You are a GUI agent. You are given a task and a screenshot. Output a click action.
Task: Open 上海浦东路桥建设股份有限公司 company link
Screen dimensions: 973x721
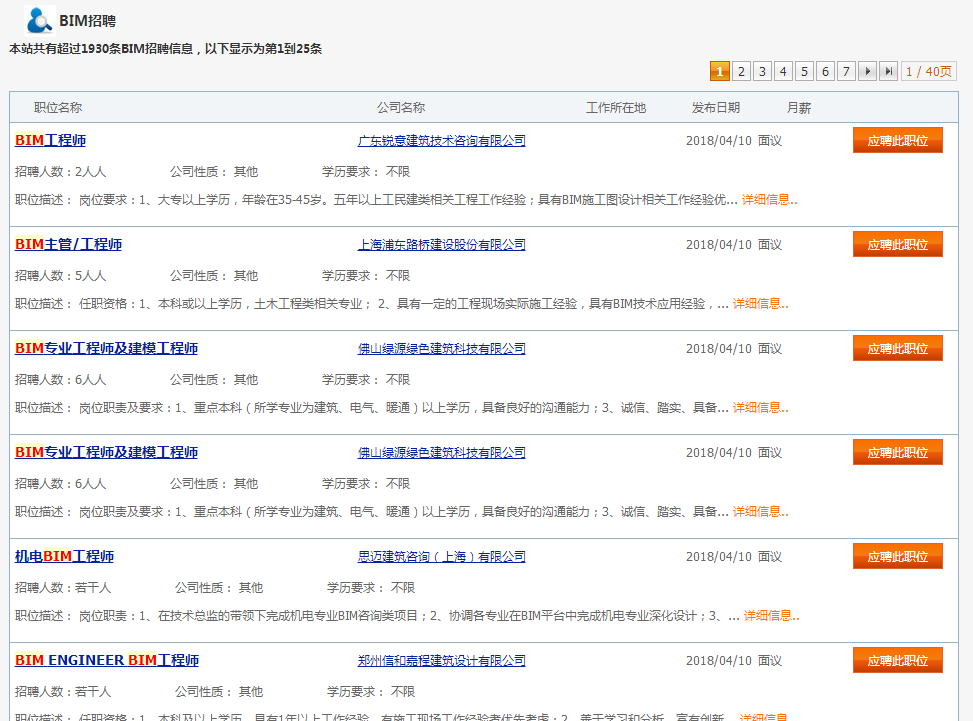(x=441, y=244)
